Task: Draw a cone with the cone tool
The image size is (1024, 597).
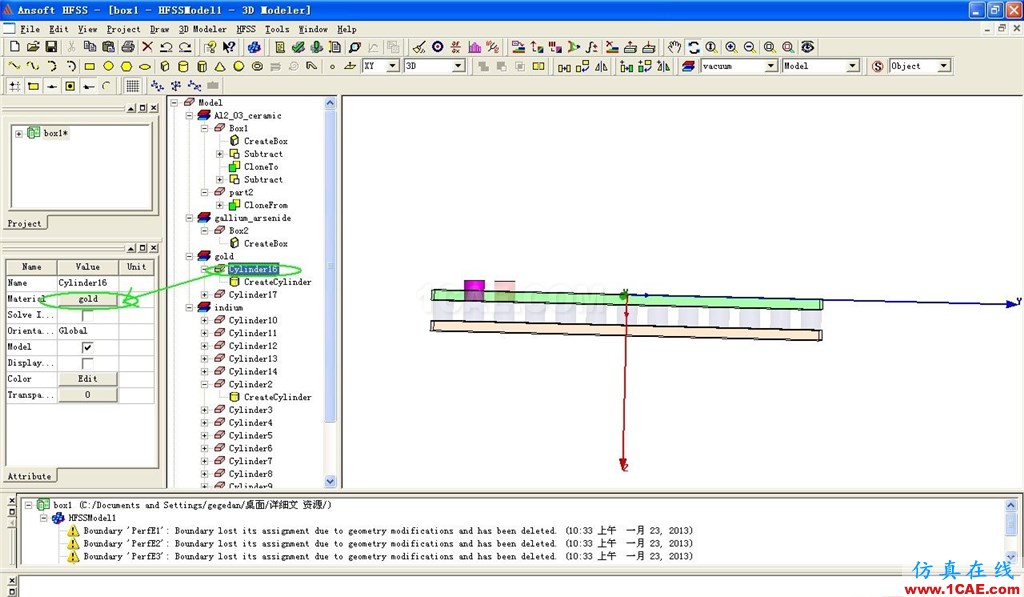Action: [221, 66]
